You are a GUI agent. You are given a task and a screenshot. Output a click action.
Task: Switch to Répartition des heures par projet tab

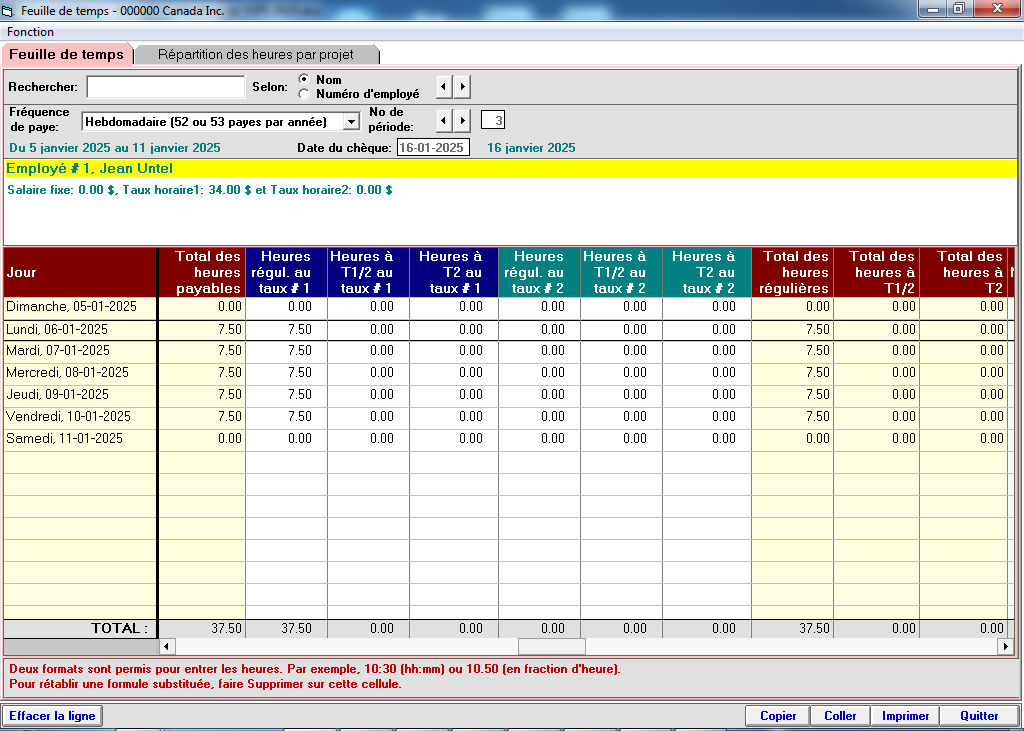[256, 55]
